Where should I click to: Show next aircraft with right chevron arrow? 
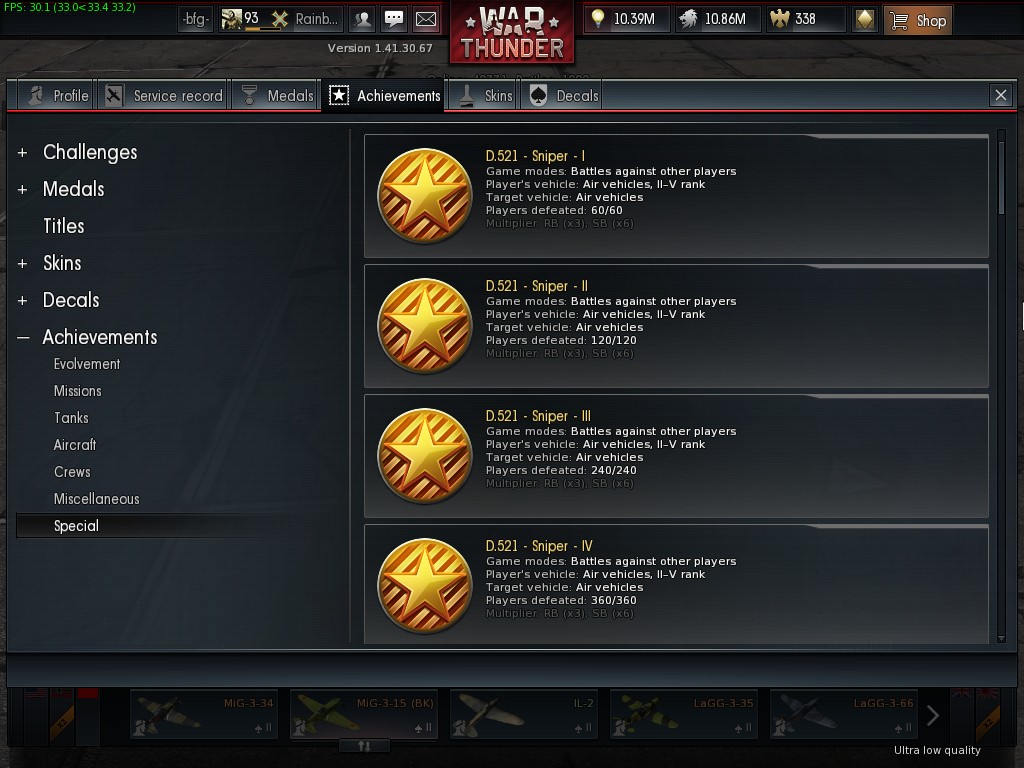(x=933, y=716)
